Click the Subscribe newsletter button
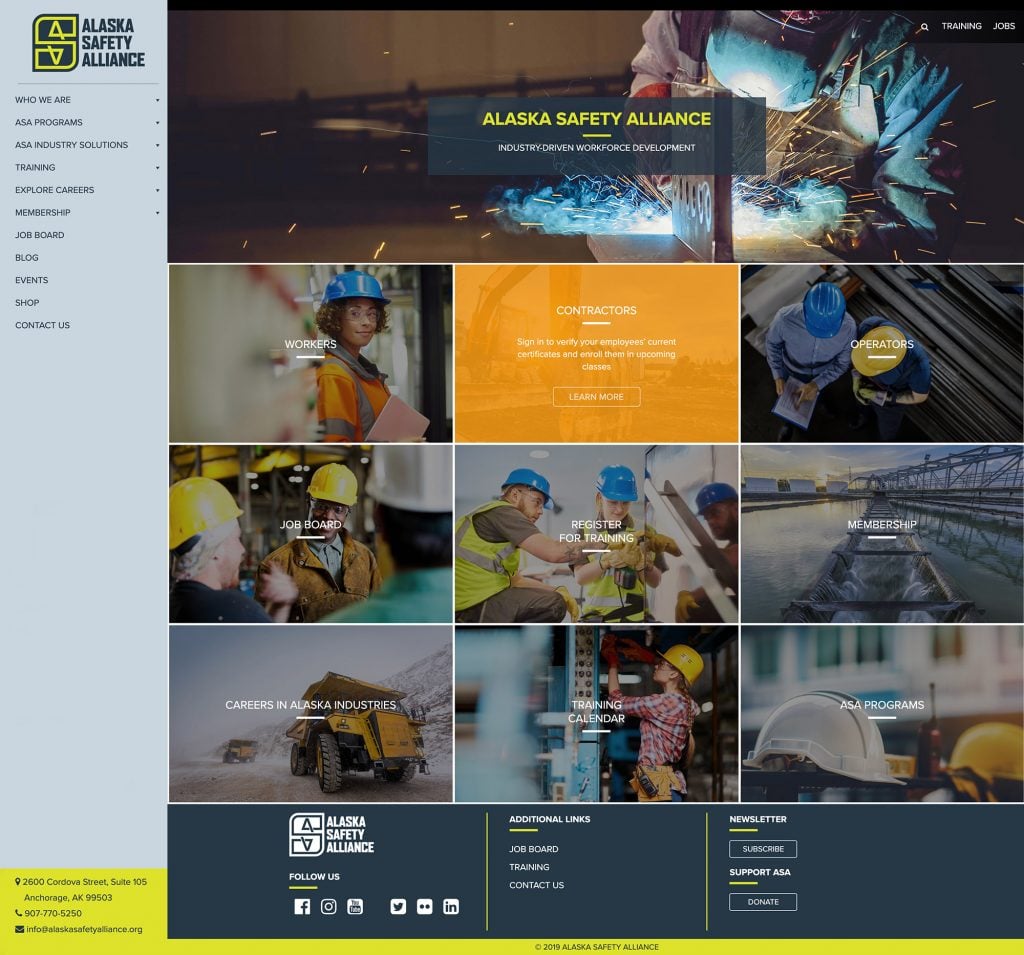Screen dimensions: 1024x955 coord(763,849)
